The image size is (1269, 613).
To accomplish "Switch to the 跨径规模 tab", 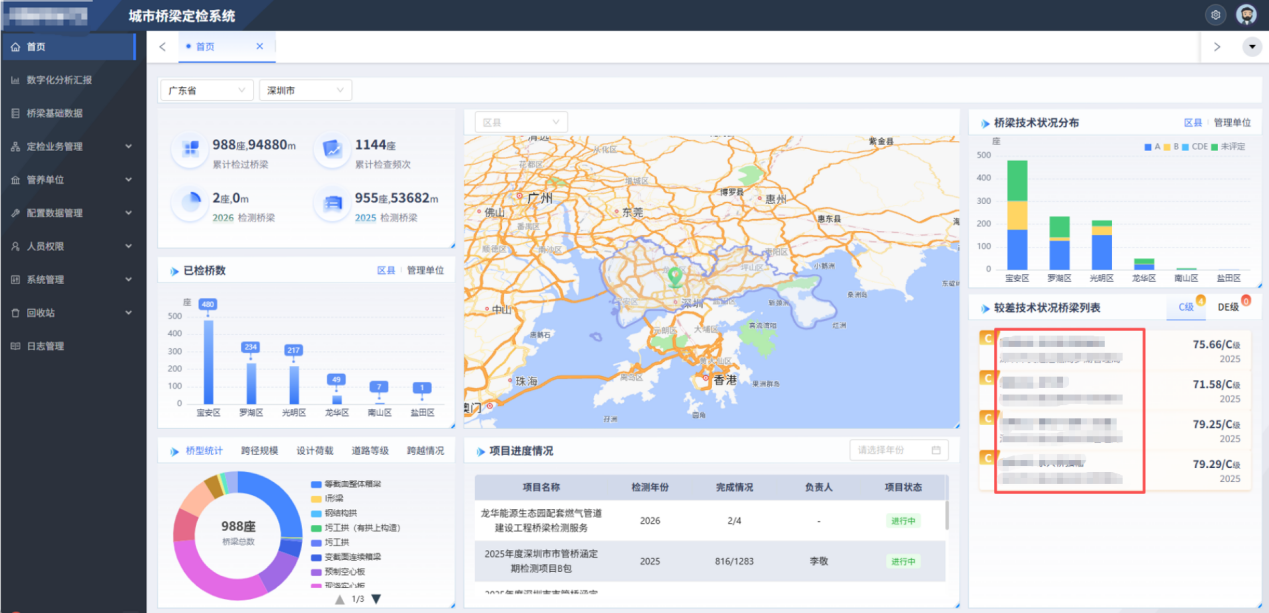I will coord(259,451).
